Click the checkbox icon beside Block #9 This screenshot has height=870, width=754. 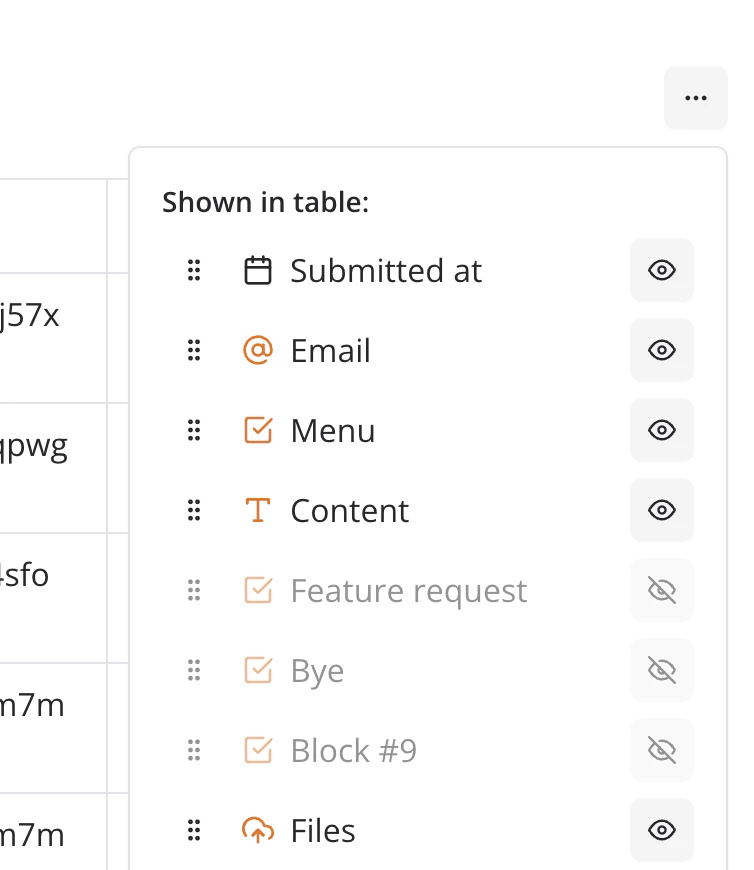pos(258,750)
